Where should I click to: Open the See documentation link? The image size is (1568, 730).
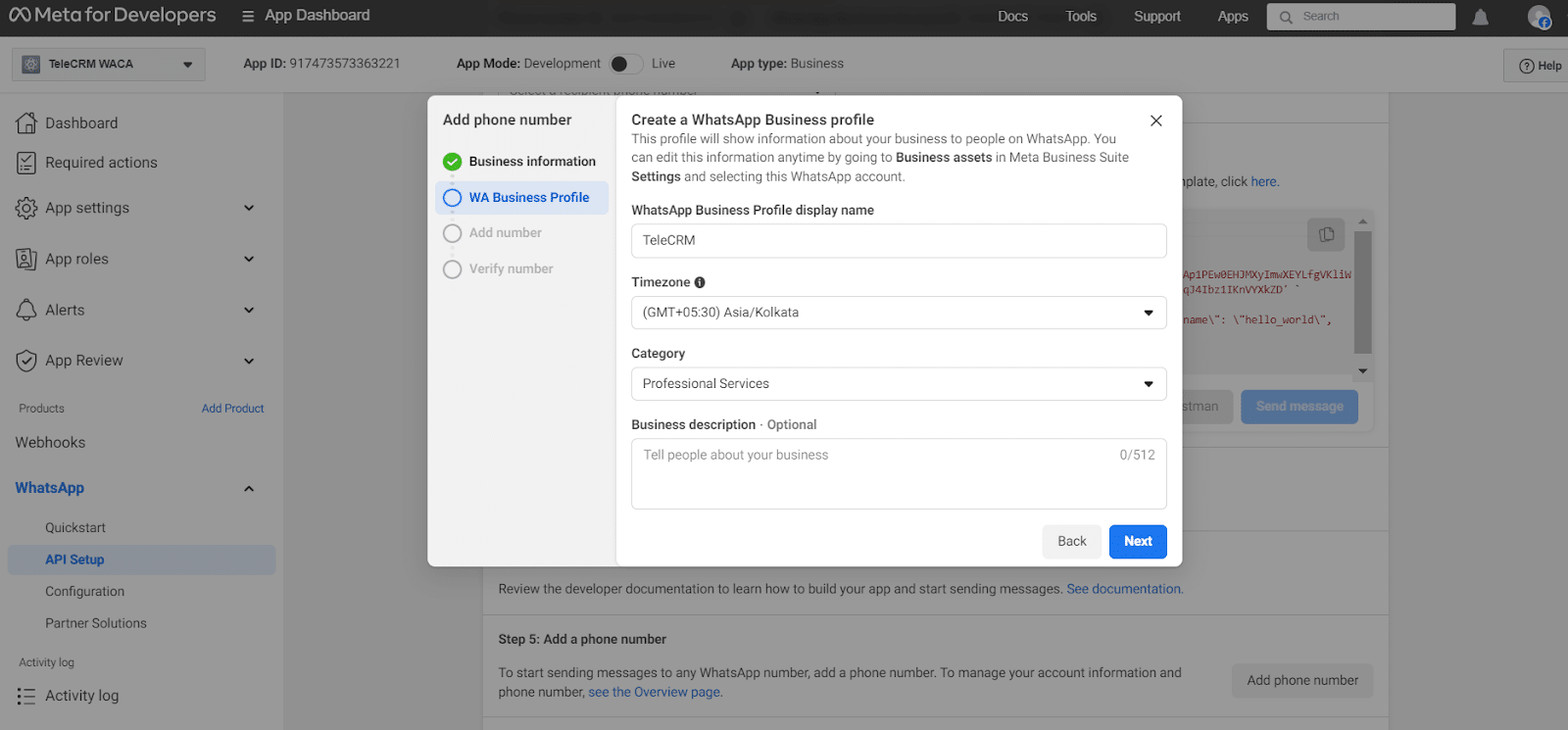1124,589
